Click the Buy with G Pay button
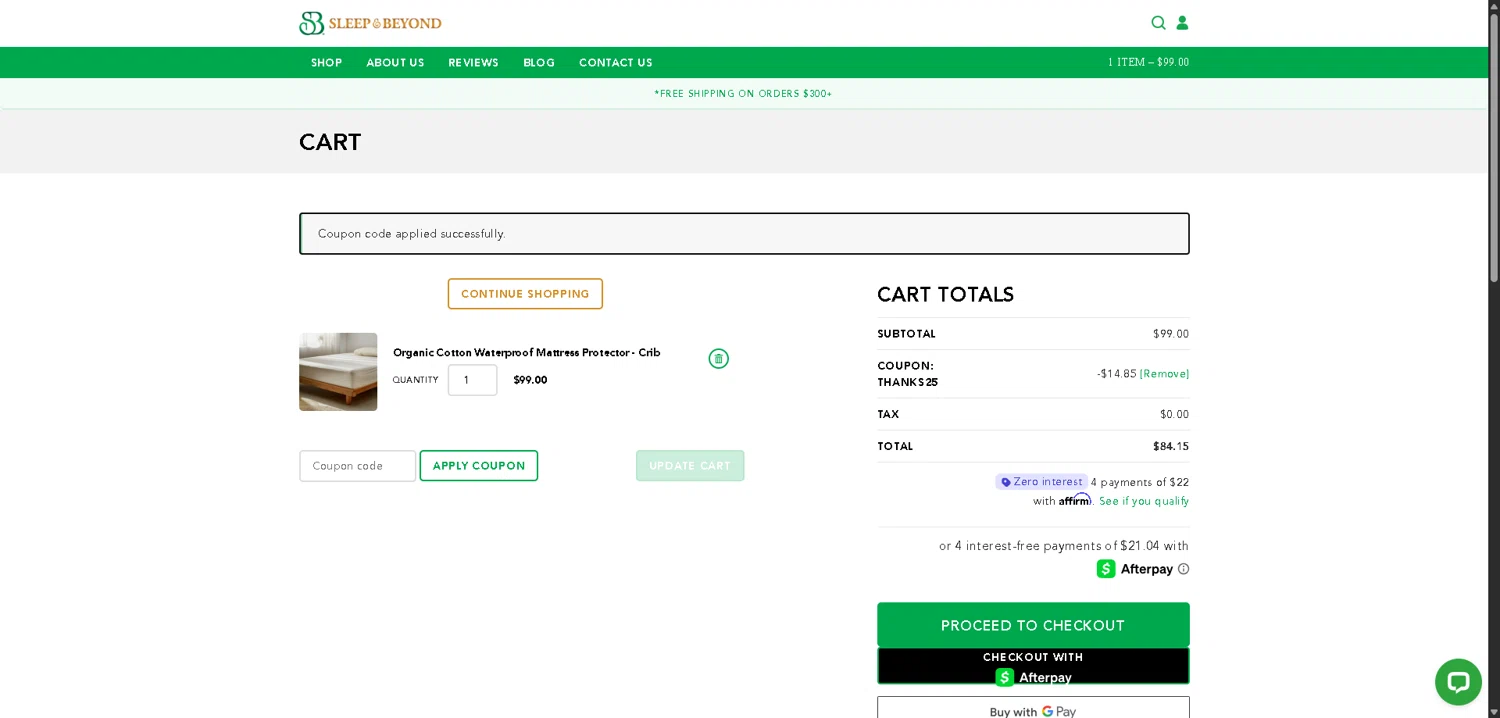Screen dimensions: 1500x718 pos(1033,708)
